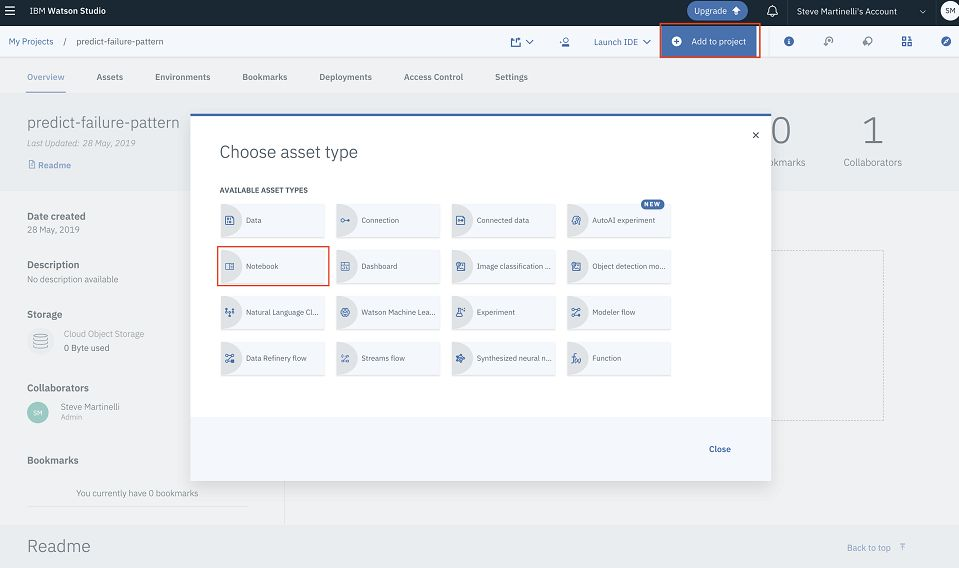
Task: Choose the Connection asset type
Action: coord(388,221)
